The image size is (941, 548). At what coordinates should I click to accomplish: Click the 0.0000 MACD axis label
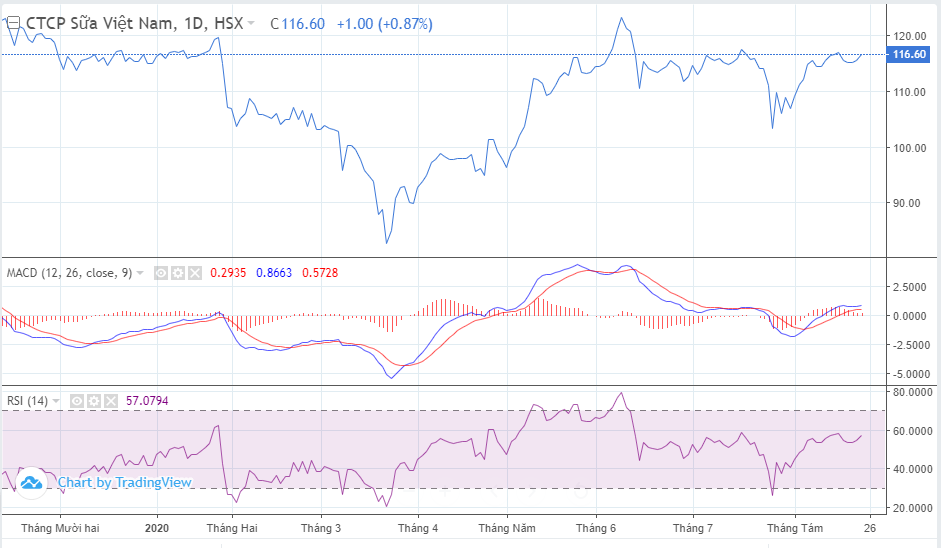coord(910,316)
